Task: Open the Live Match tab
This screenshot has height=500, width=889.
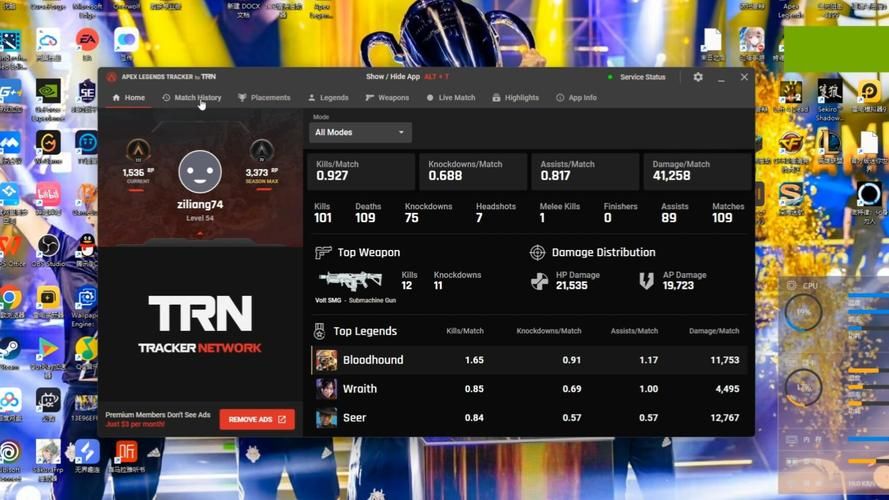Action: pos(451,98)
